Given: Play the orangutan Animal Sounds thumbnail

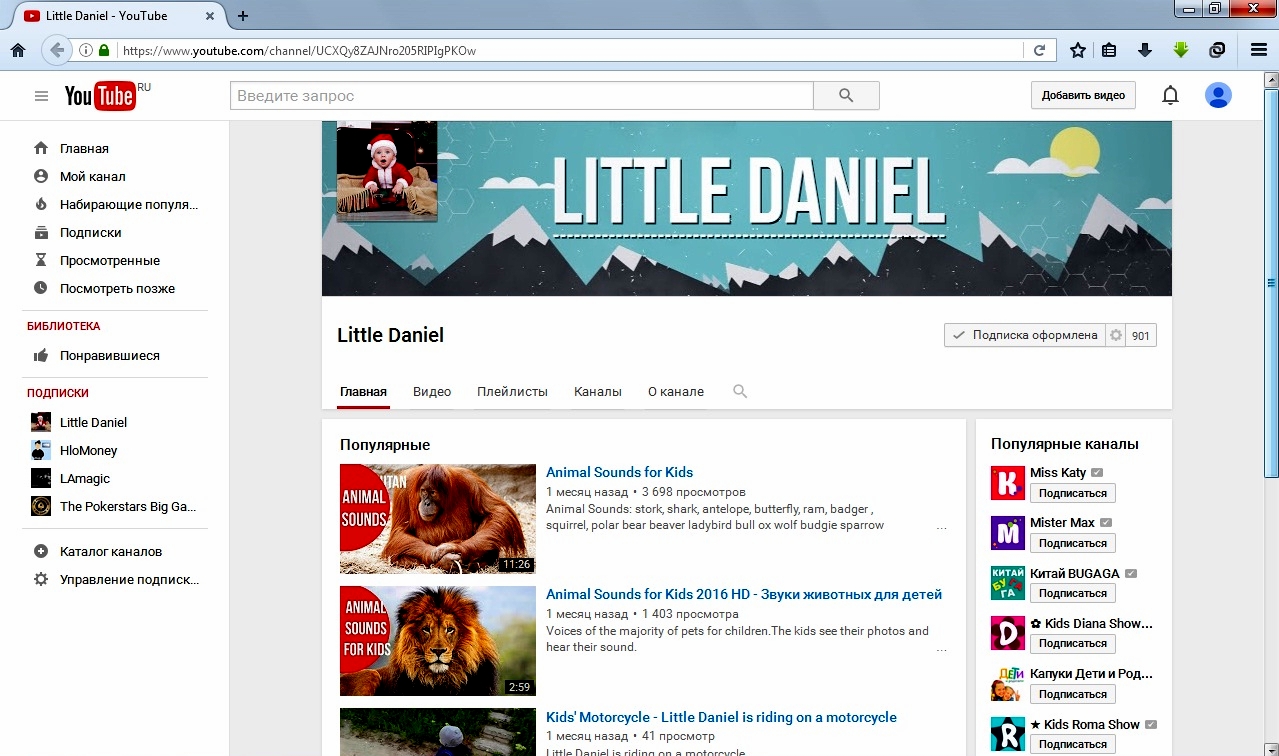Looking at the screenshot, I should [x=438, y=519].
